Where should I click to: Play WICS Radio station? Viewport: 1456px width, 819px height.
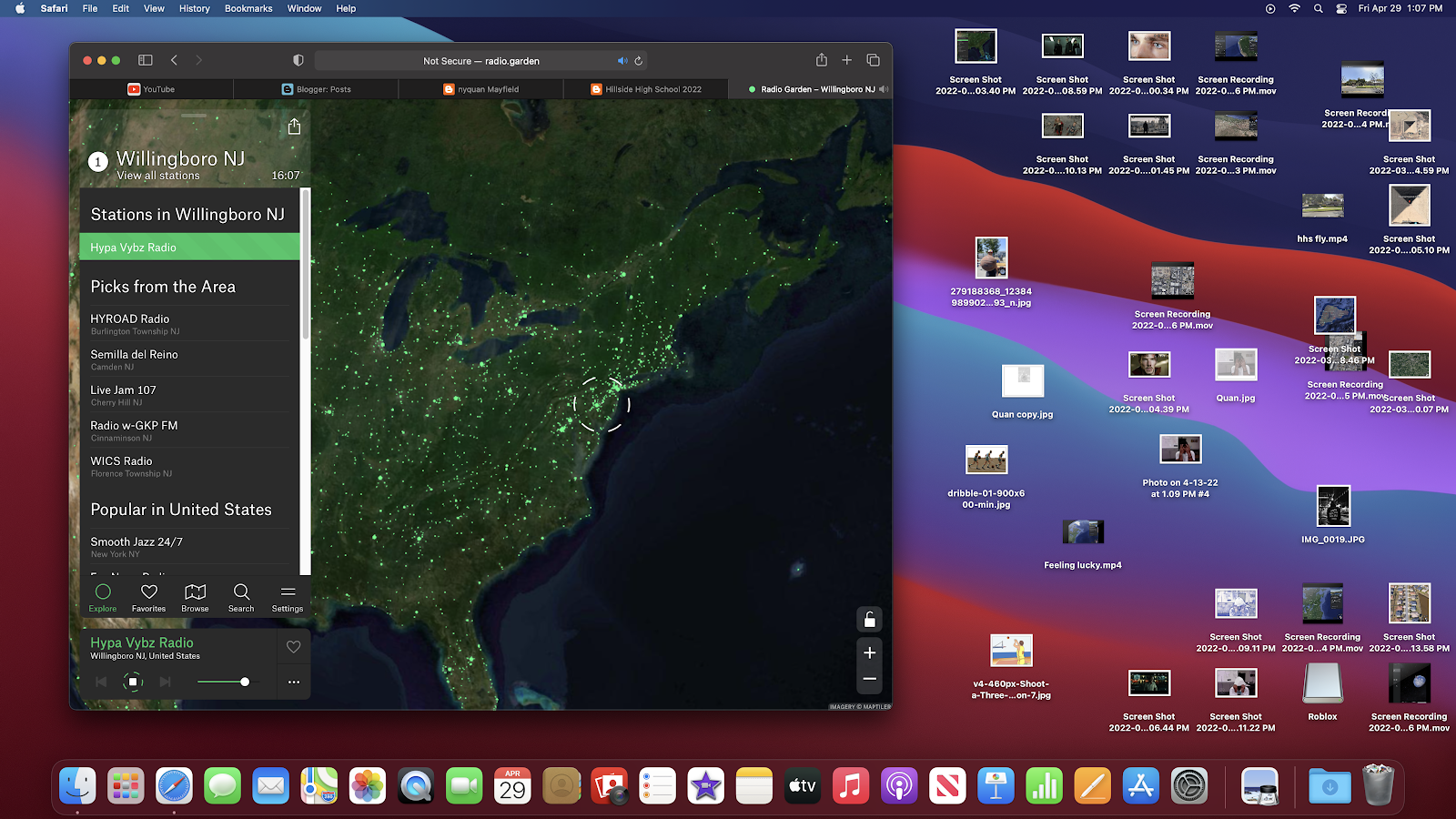coord(189,466)
